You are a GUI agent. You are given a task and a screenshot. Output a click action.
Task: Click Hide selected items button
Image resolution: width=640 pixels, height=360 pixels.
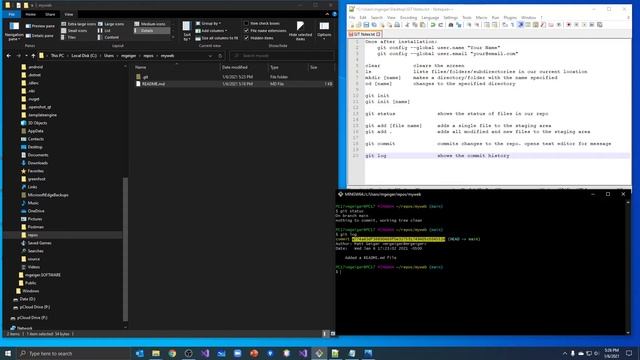[x=300, y=31]
